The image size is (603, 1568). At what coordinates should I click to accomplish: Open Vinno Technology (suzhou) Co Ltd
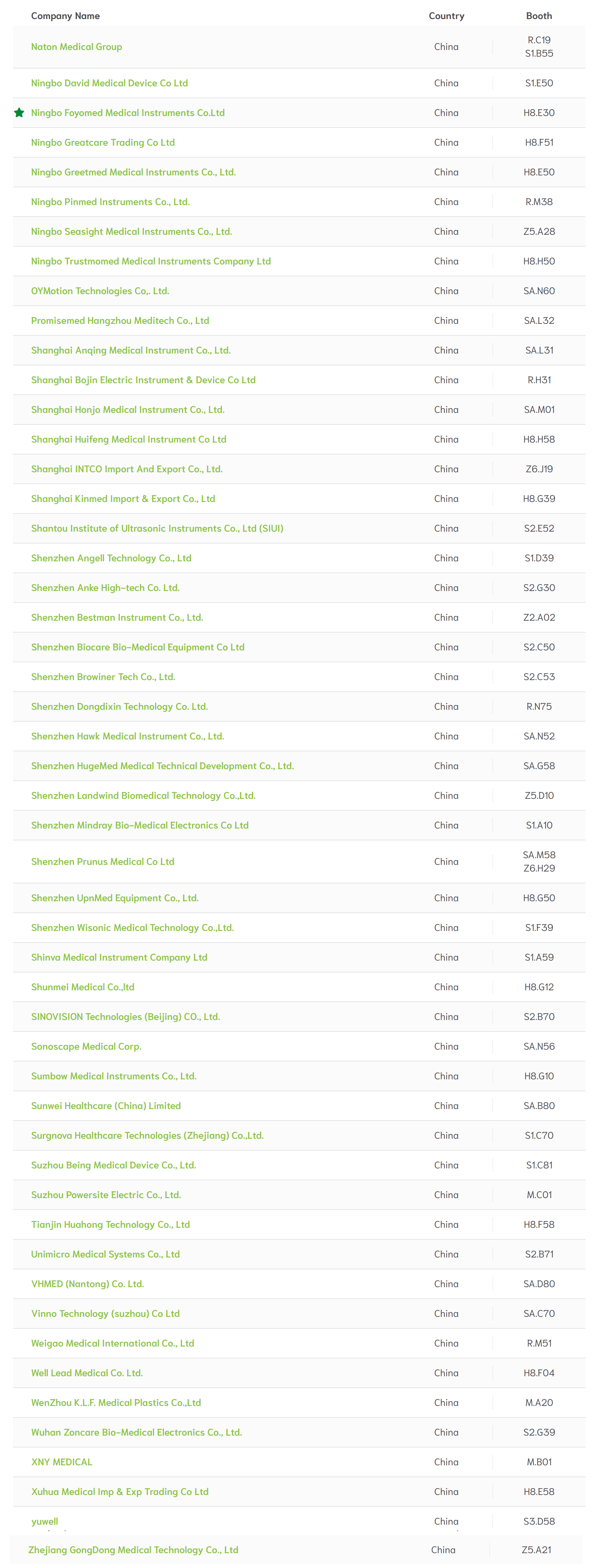(x=105, y=1314)
